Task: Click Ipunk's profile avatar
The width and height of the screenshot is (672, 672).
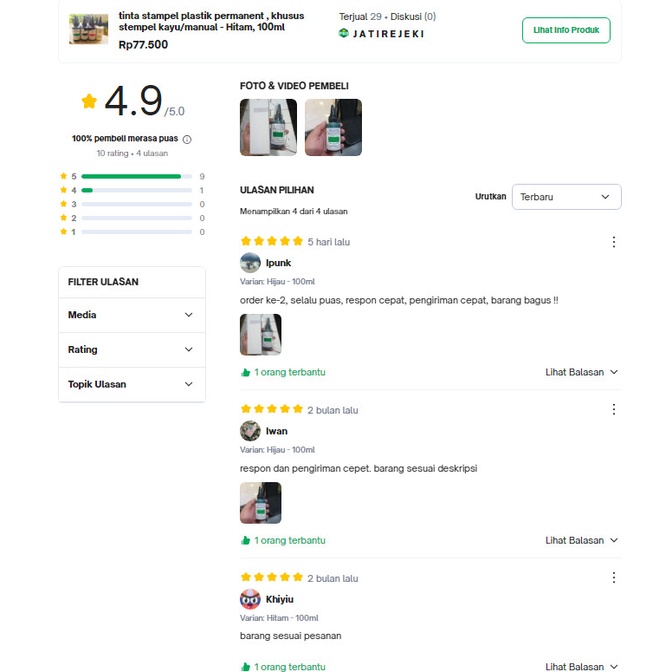Action: tap(250, 263)
